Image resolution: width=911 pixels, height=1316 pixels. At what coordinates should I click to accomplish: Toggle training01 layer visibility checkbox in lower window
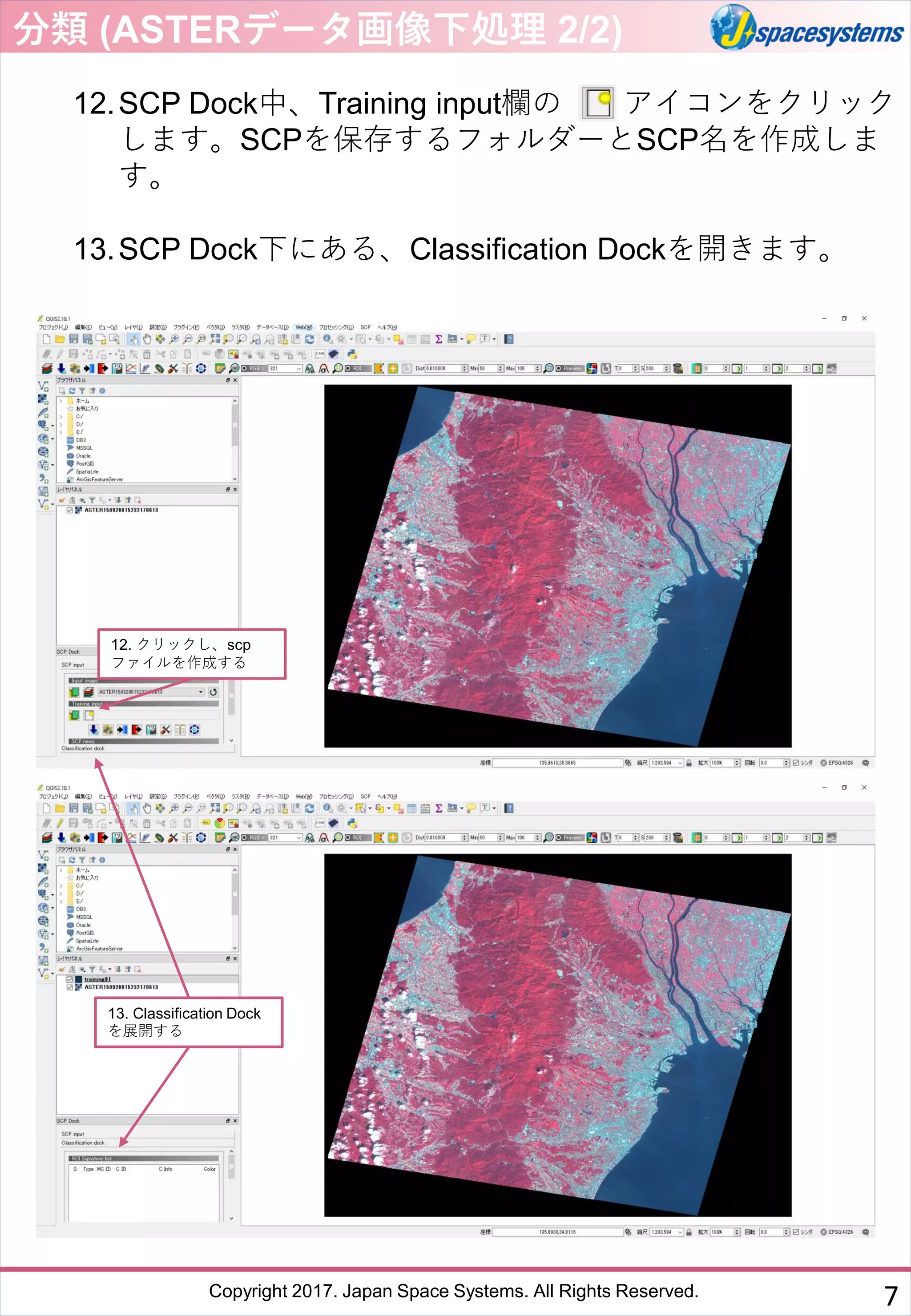(70, 979)
